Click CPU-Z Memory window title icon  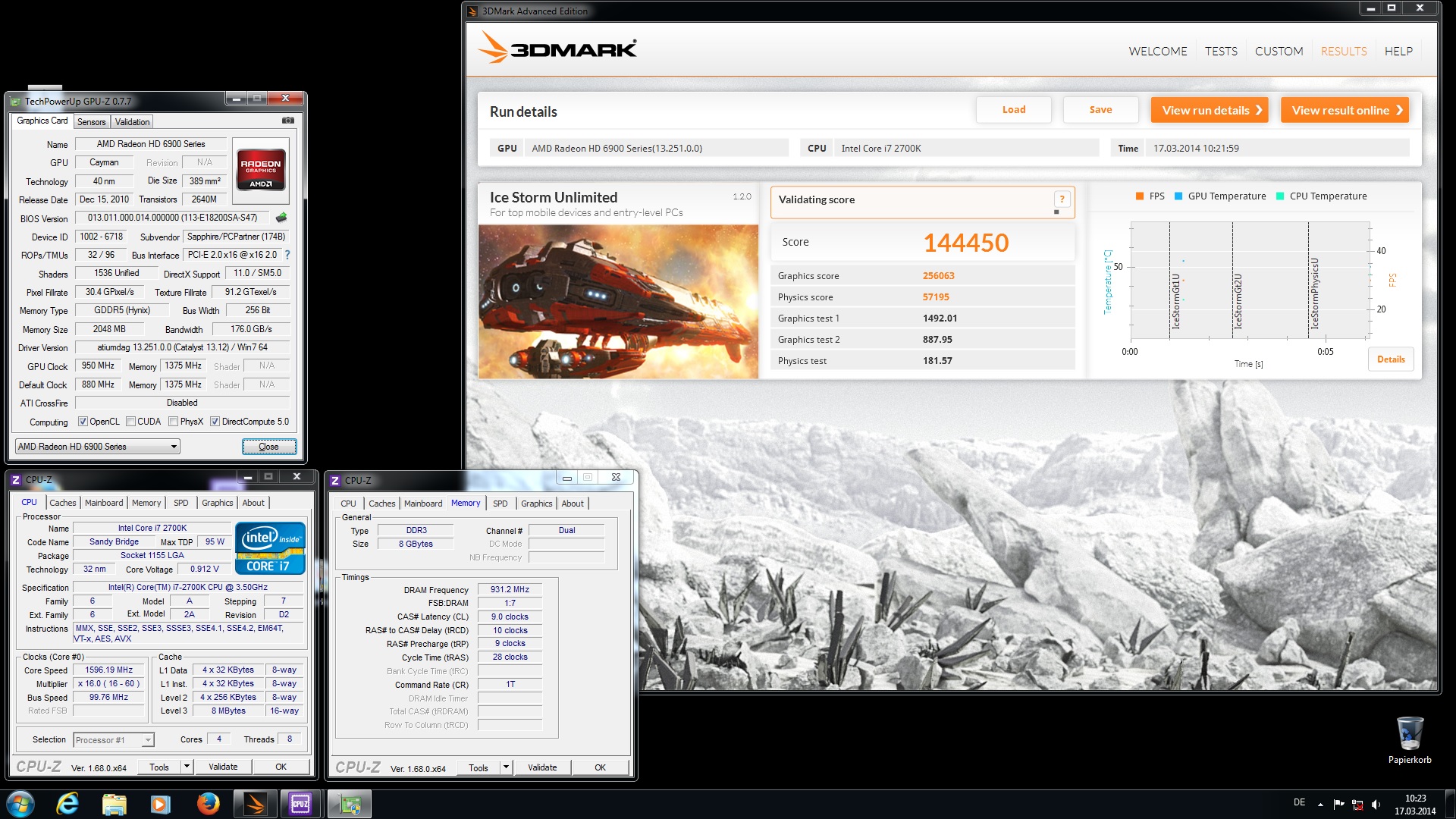[335, 480]
